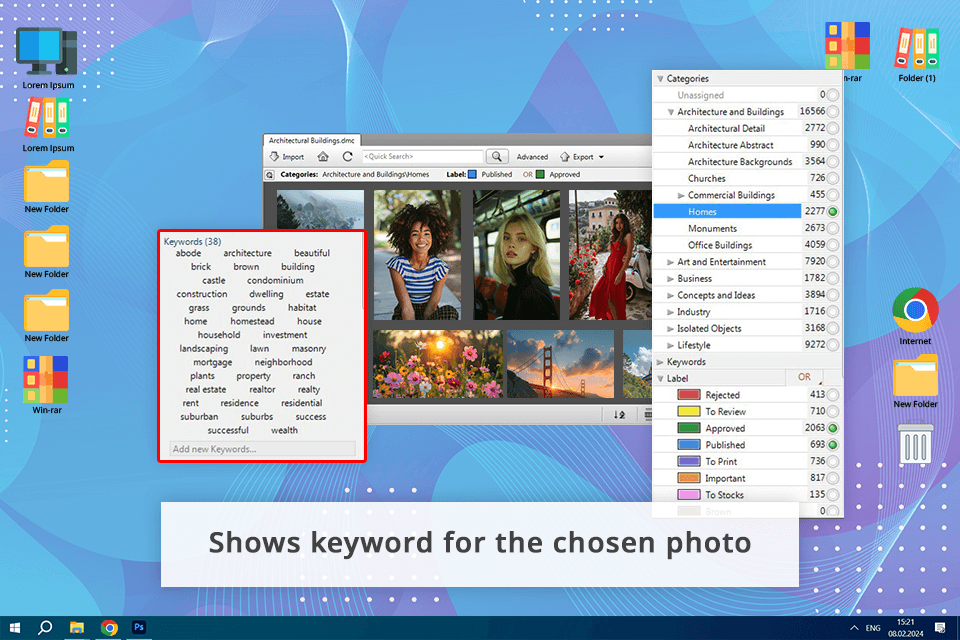Image resolution: width=960 pixels, height=640 pixels.
Task: Expand Commercial Buildings subcategory
Action: coord(681,195)
